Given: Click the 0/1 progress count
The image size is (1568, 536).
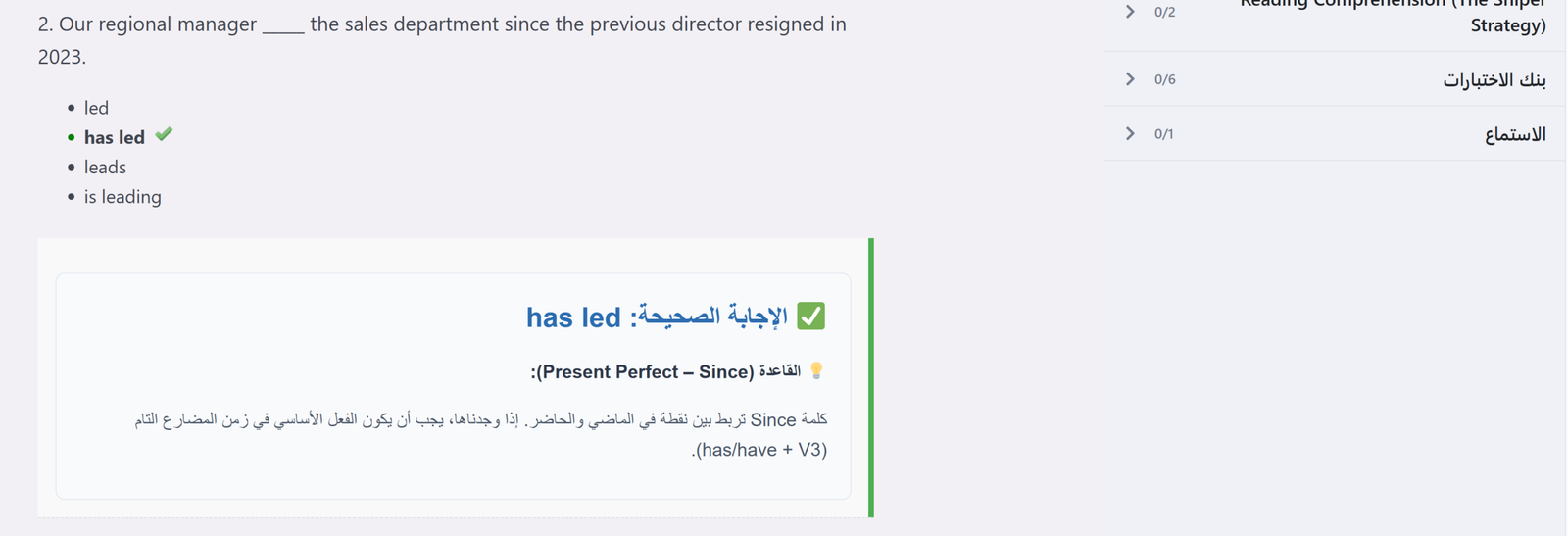Looking at the screenshot, I should (1163, 134).
